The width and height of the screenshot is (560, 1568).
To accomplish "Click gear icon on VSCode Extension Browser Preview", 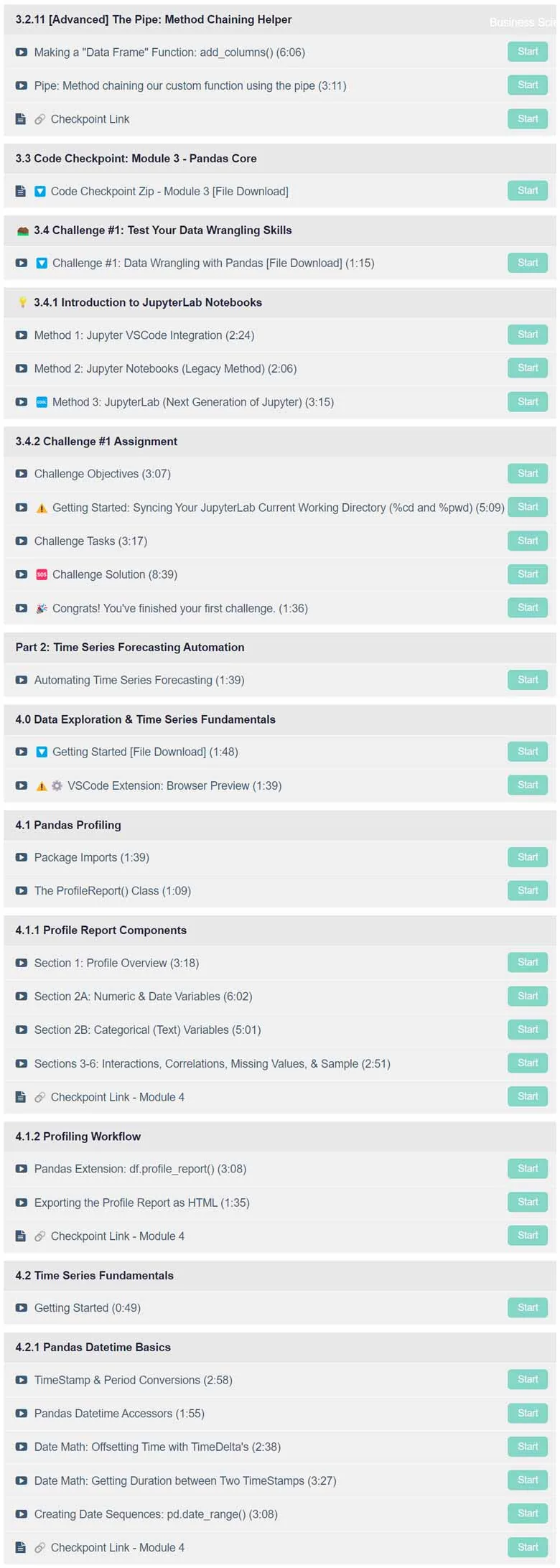I will [x=57, y=785].
